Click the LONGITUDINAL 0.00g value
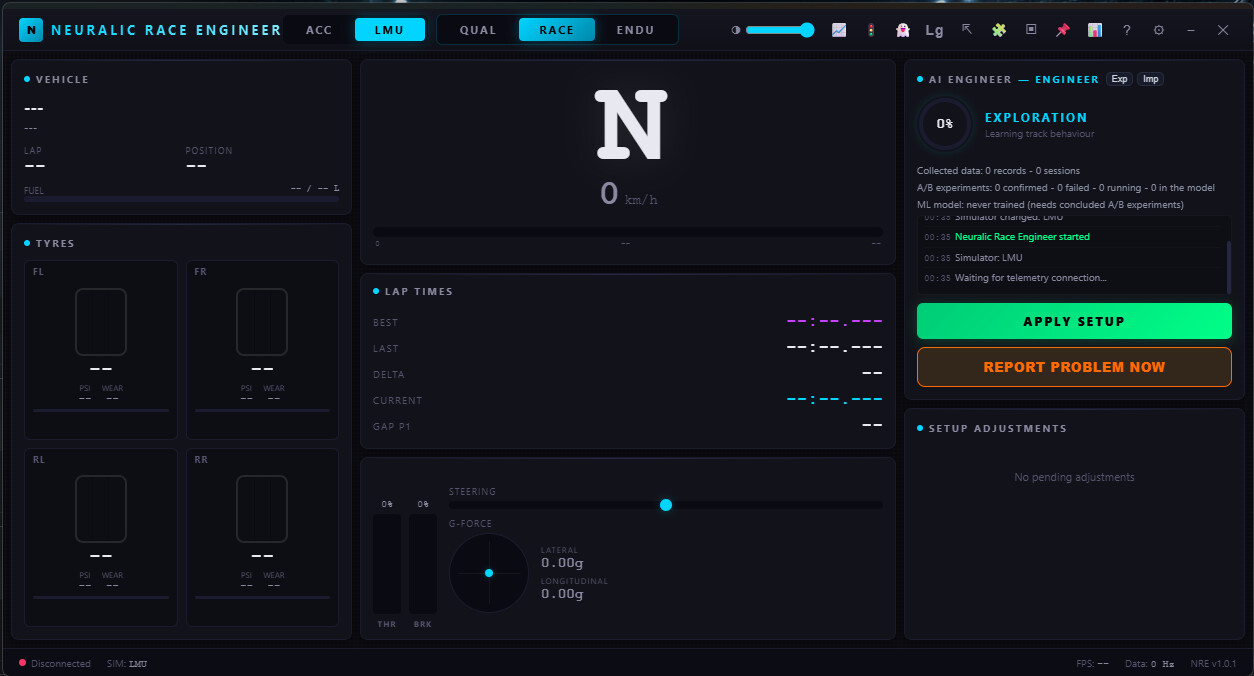1254x676 pixels. [x=562, y=594]
